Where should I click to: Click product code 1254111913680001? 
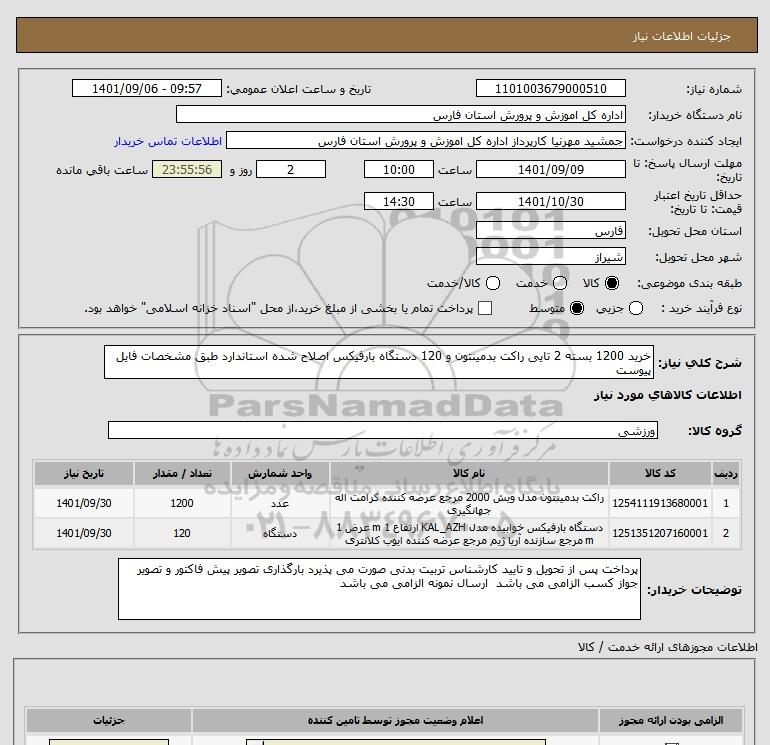660,503
